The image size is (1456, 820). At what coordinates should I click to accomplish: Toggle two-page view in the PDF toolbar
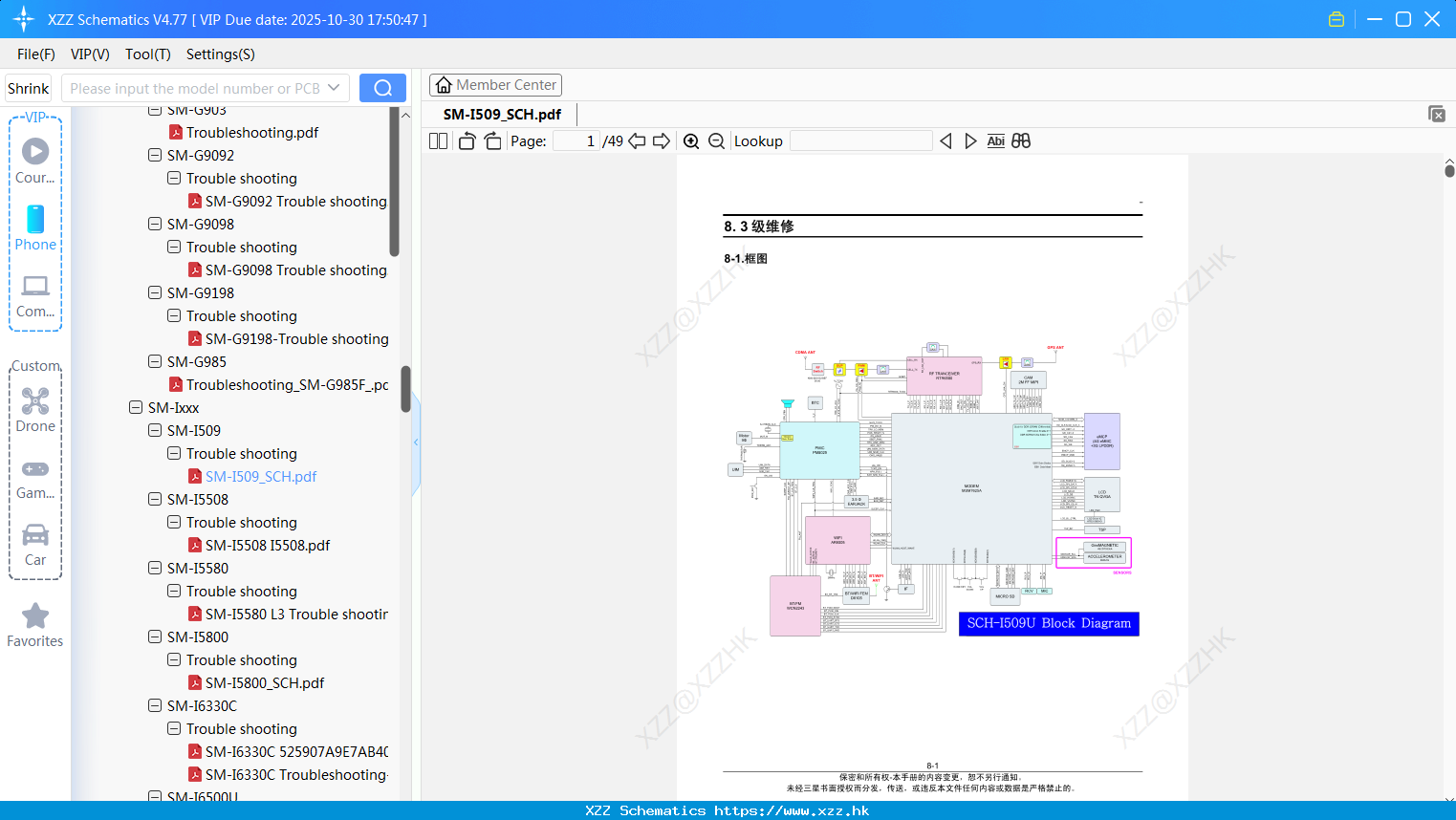[x=438, y=140]
